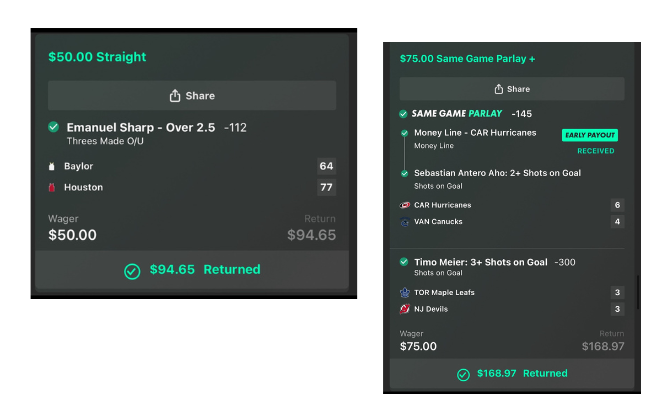The width and height of the screenshot is (672, 420).
Task: Select the Sebastian Antero Aho shots leg
Action: (497, 173)
